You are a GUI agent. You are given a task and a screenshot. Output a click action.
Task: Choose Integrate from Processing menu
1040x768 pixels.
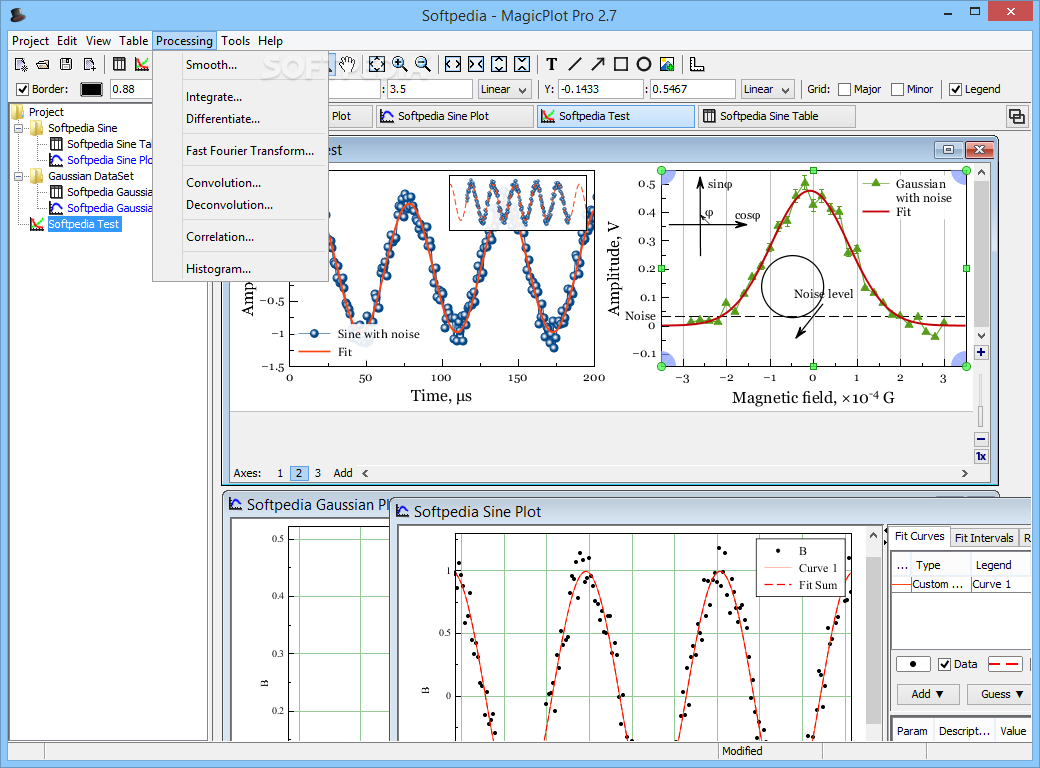214,97
